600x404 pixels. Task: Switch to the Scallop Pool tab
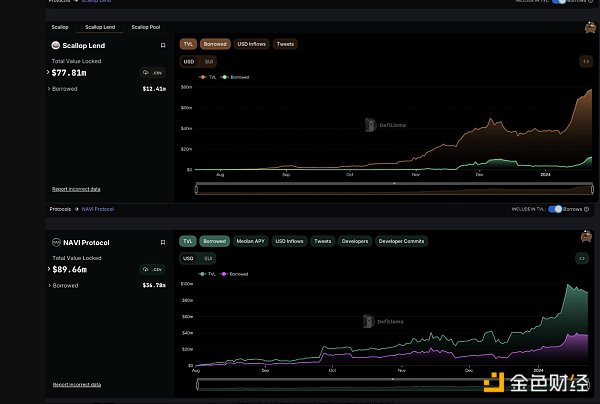[x=146, y=26]
